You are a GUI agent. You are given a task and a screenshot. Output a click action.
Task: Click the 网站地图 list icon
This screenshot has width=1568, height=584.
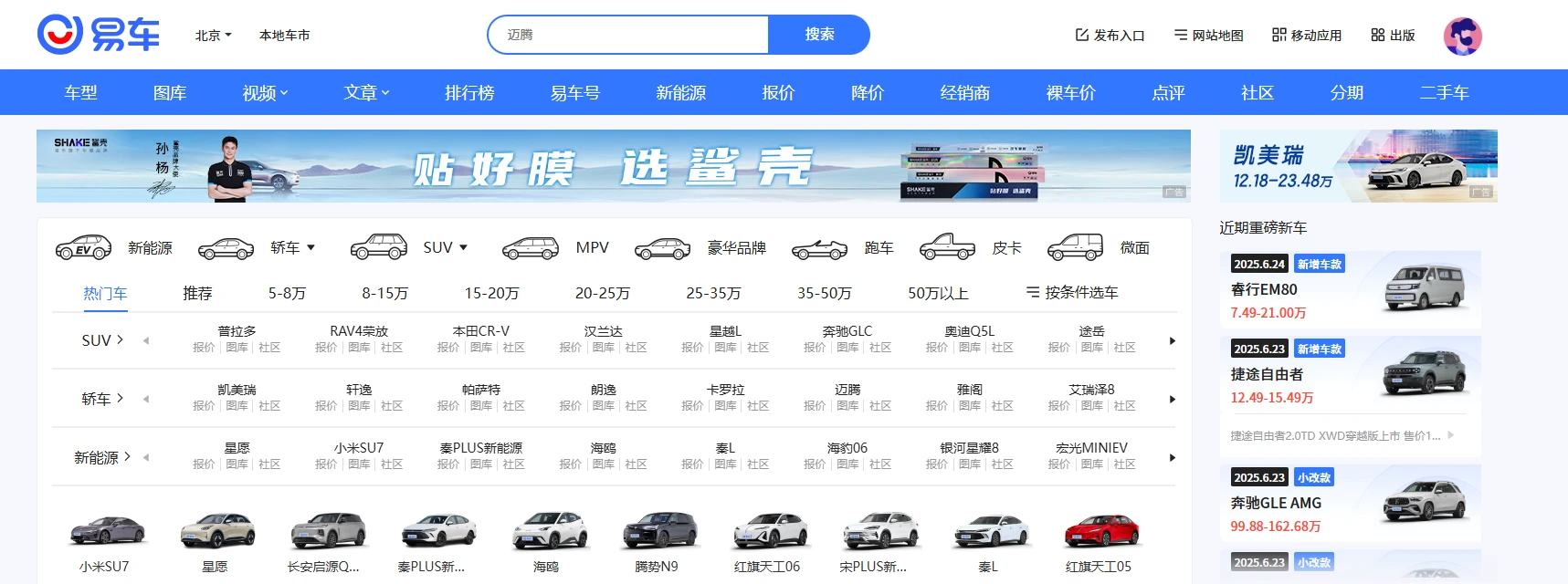(x=1181, y=35)
